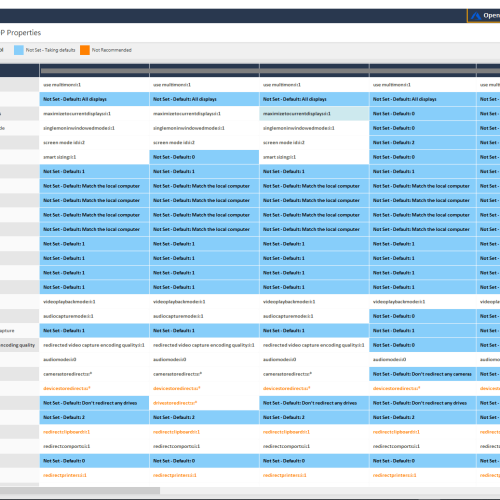Screen dimensions: 500x500
Task: Select singlemoninwindowedmode:i:1 cell in third column
Action: (314, 128)
